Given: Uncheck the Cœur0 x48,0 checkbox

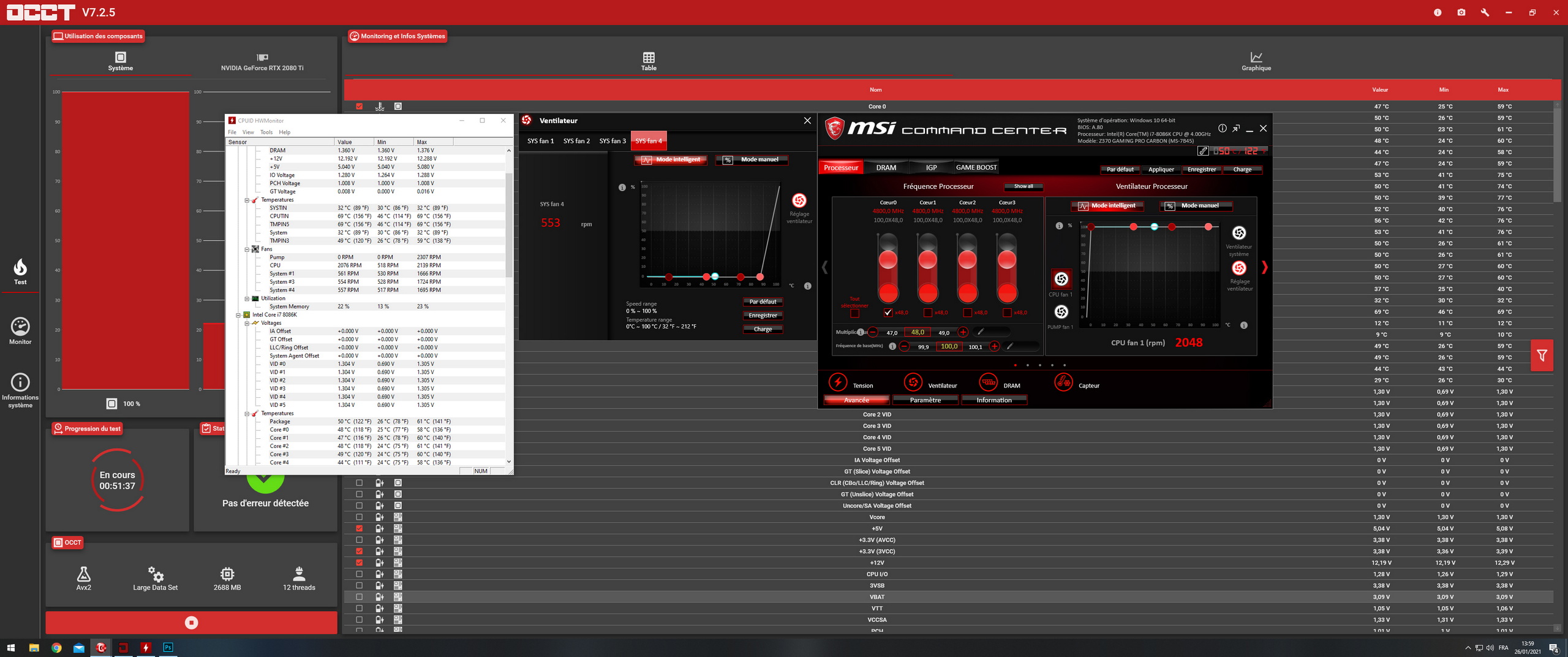Looking at the screenshot, I should (x=888, y=313).
